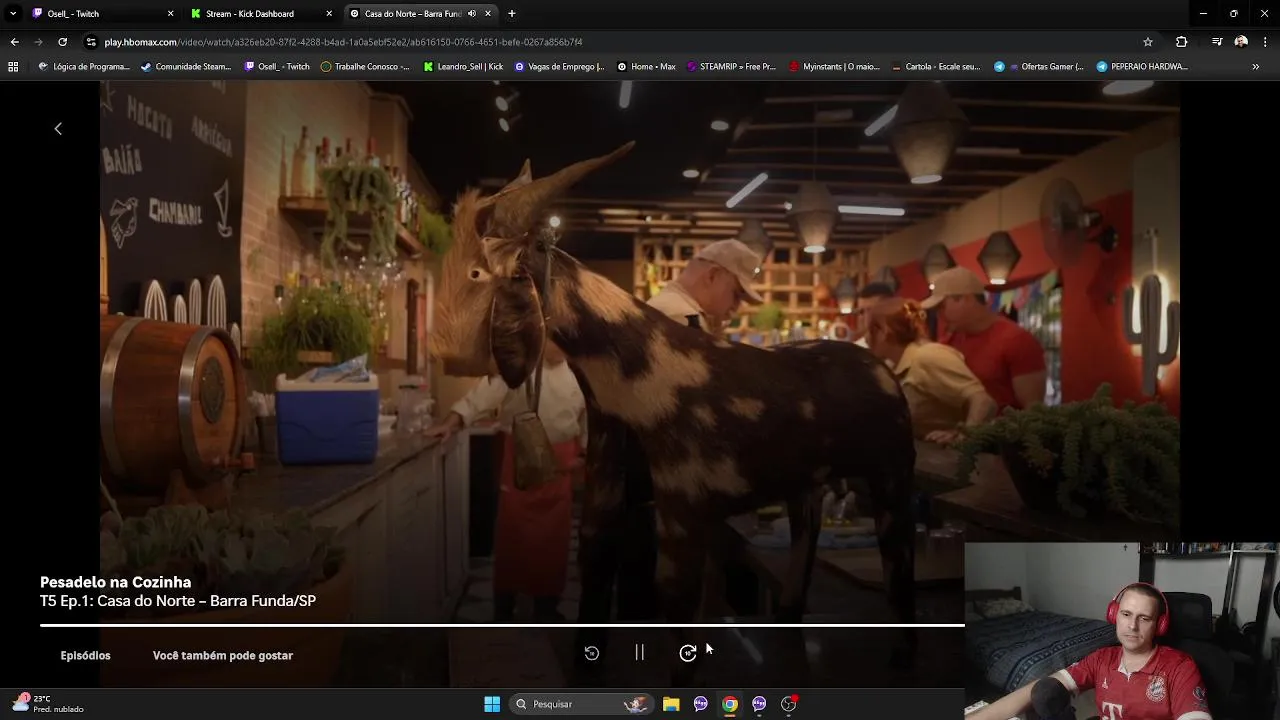Click the T5 Ep.1 episode title text
Viewport: 1280px width, 720px height.
(x=178, y=601)
